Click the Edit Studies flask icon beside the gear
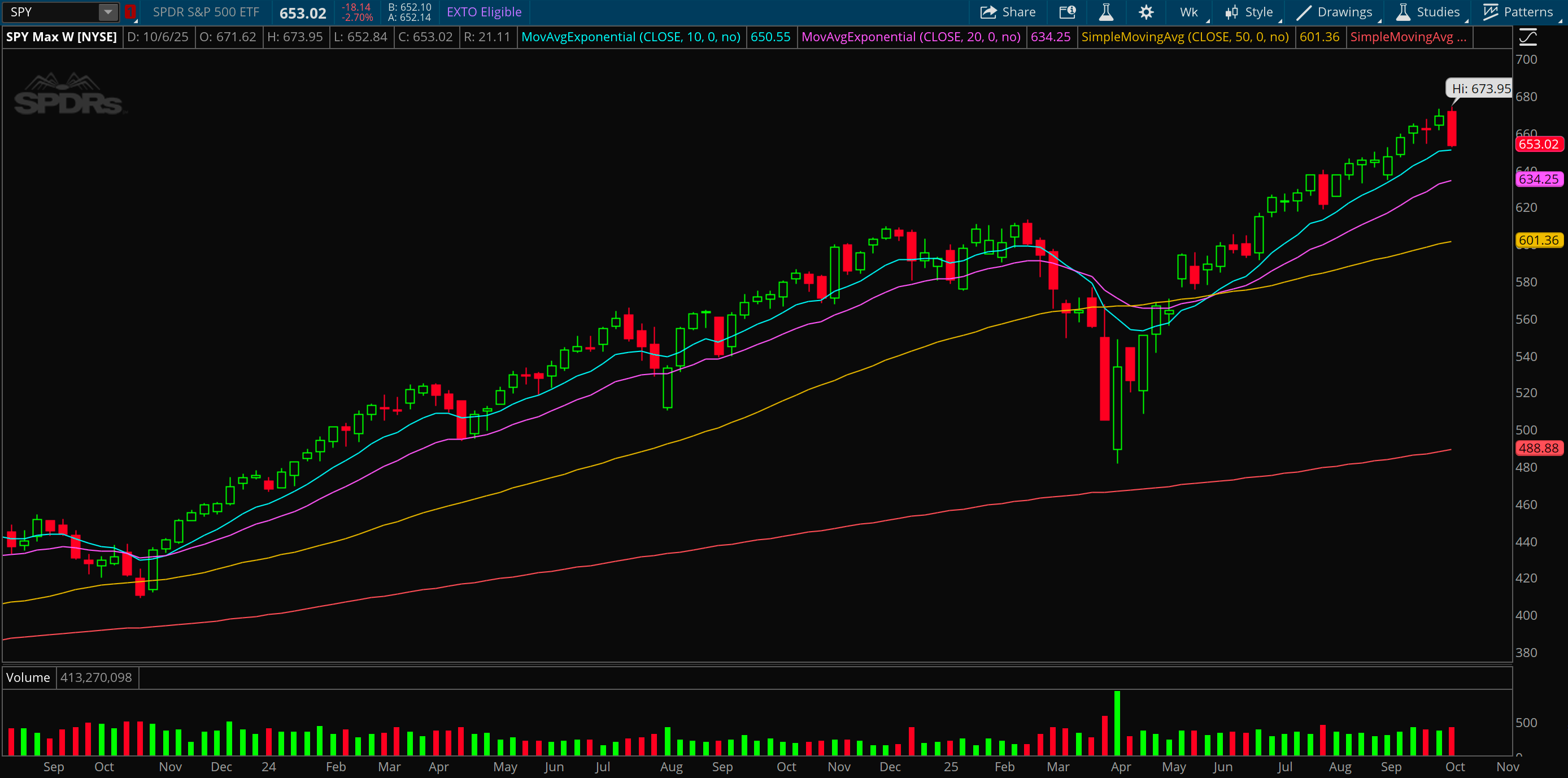 [1106, 12]
